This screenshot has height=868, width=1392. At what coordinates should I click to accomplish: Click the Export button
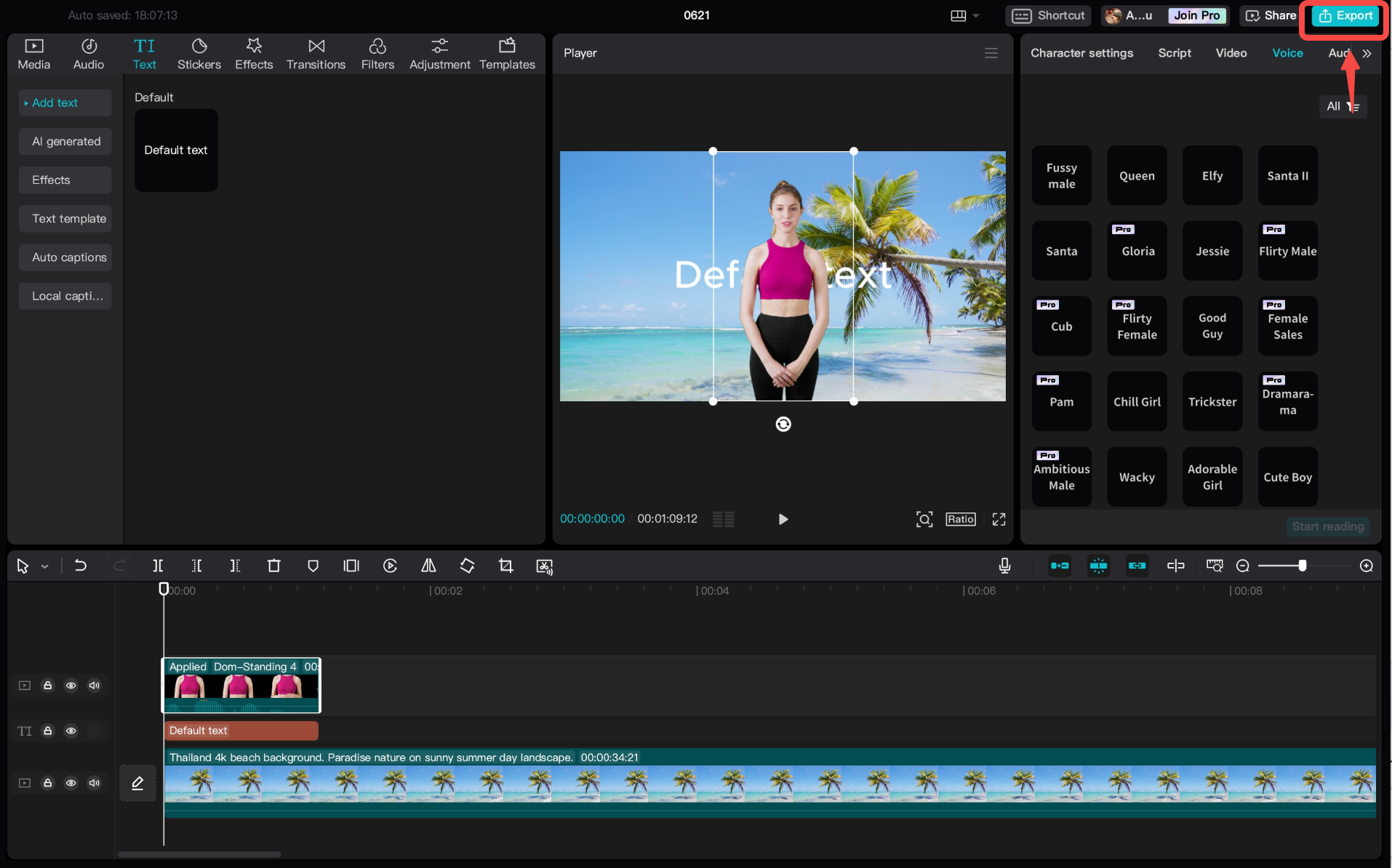click(1345, 15)
